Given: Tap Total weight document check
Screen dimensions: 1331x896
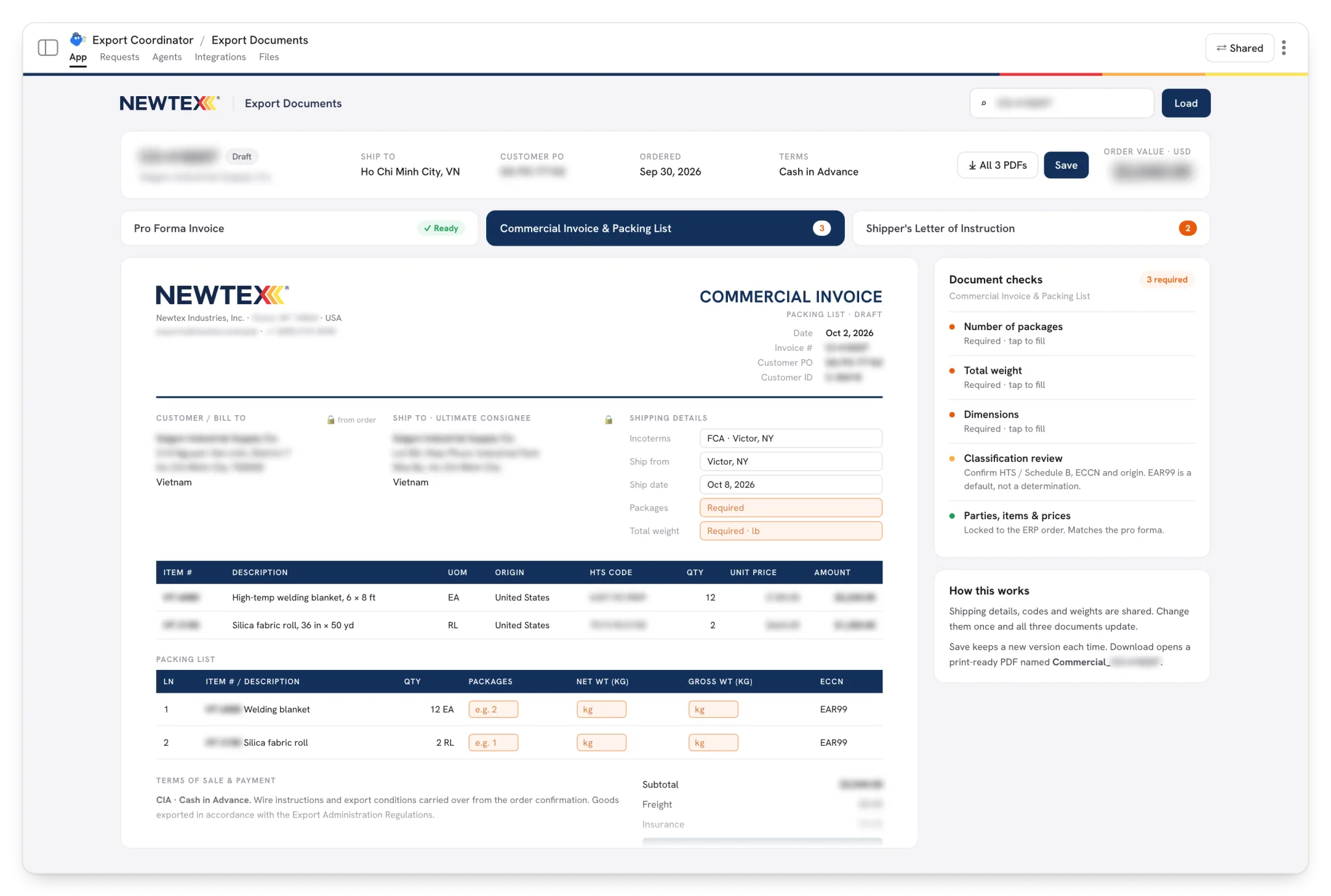Looking at the screenshot, I should click(x=1072, y=378).
